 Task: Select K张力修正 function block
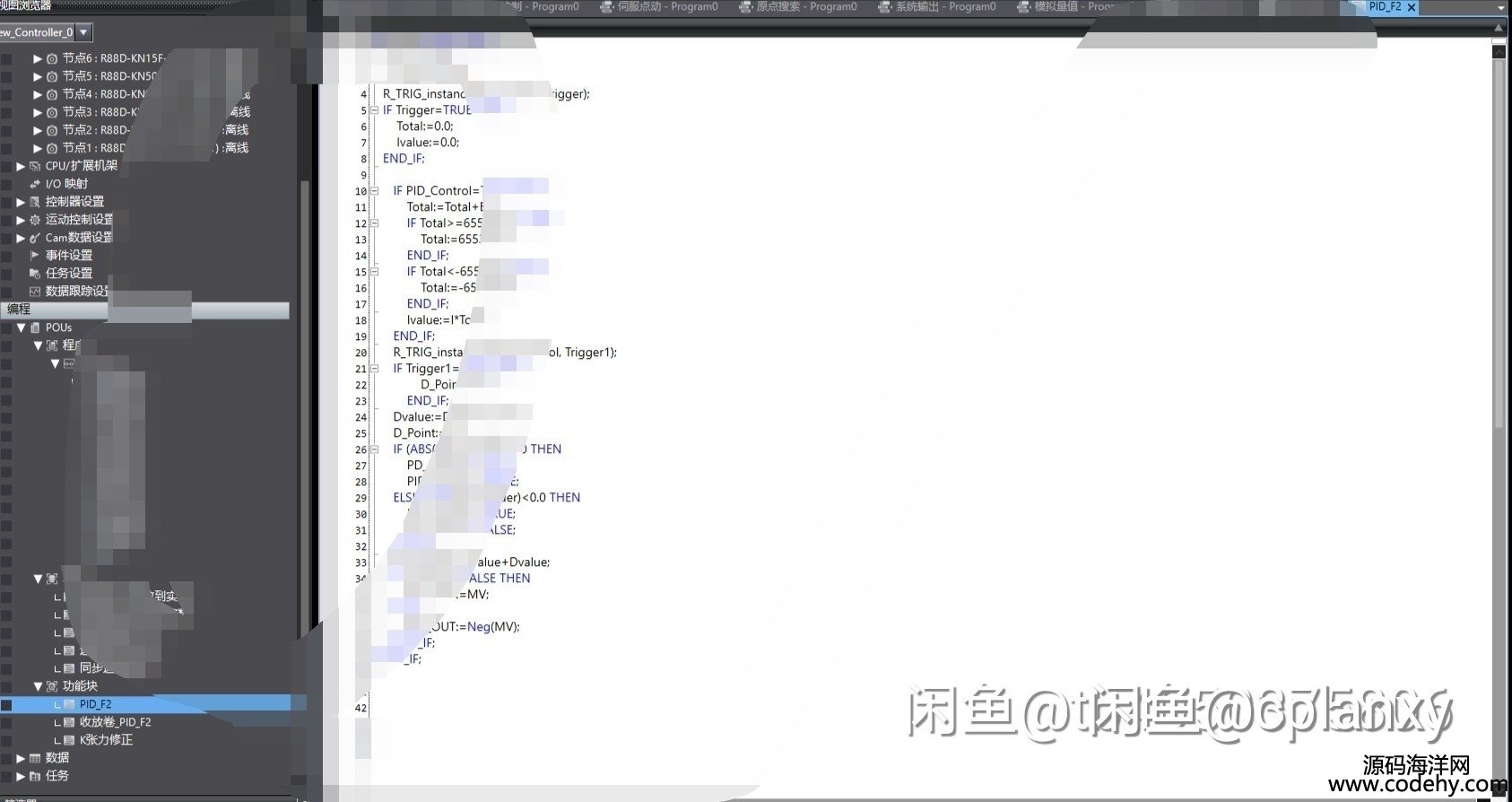coord(106,740)
